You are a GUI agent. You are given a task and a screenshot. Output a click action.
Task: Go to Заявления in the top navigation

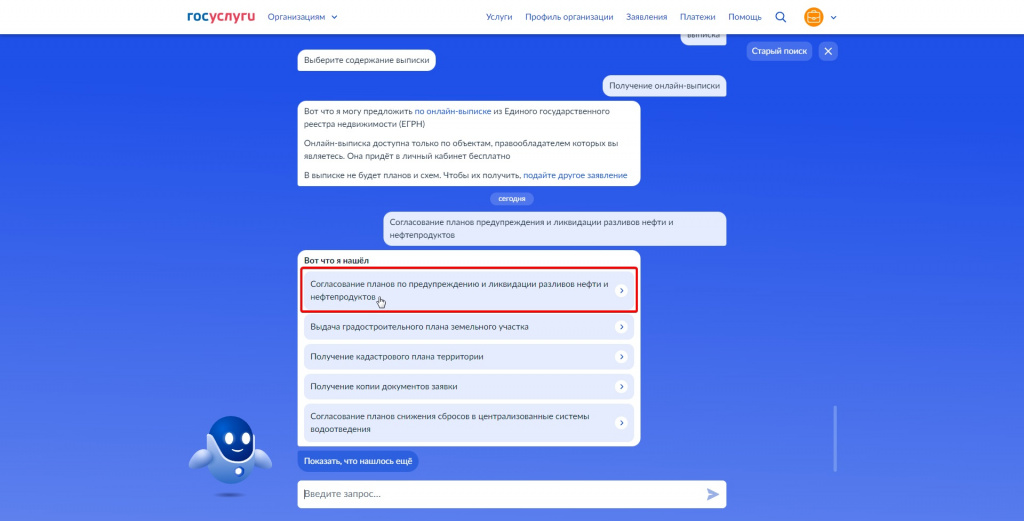click(647, 17)
